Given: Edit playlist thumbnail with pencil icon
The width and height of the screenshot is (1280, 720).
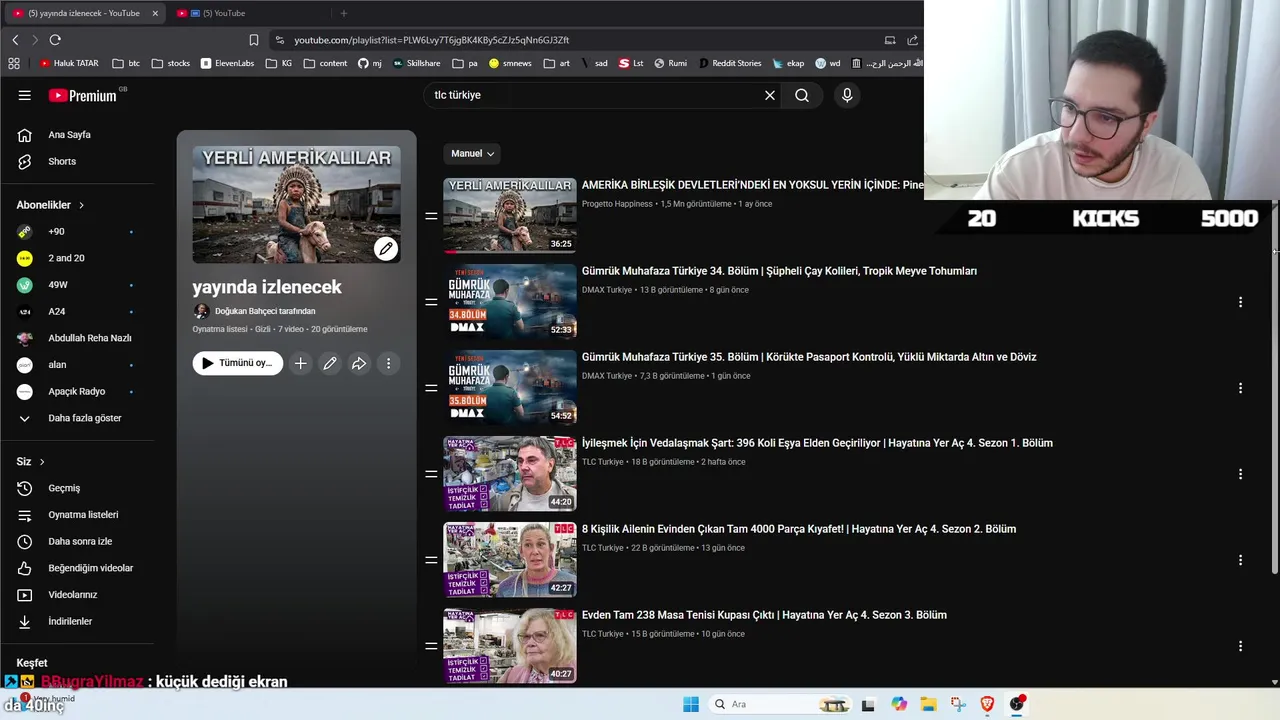Looking at the screenshot, I should tap(386, 249).
